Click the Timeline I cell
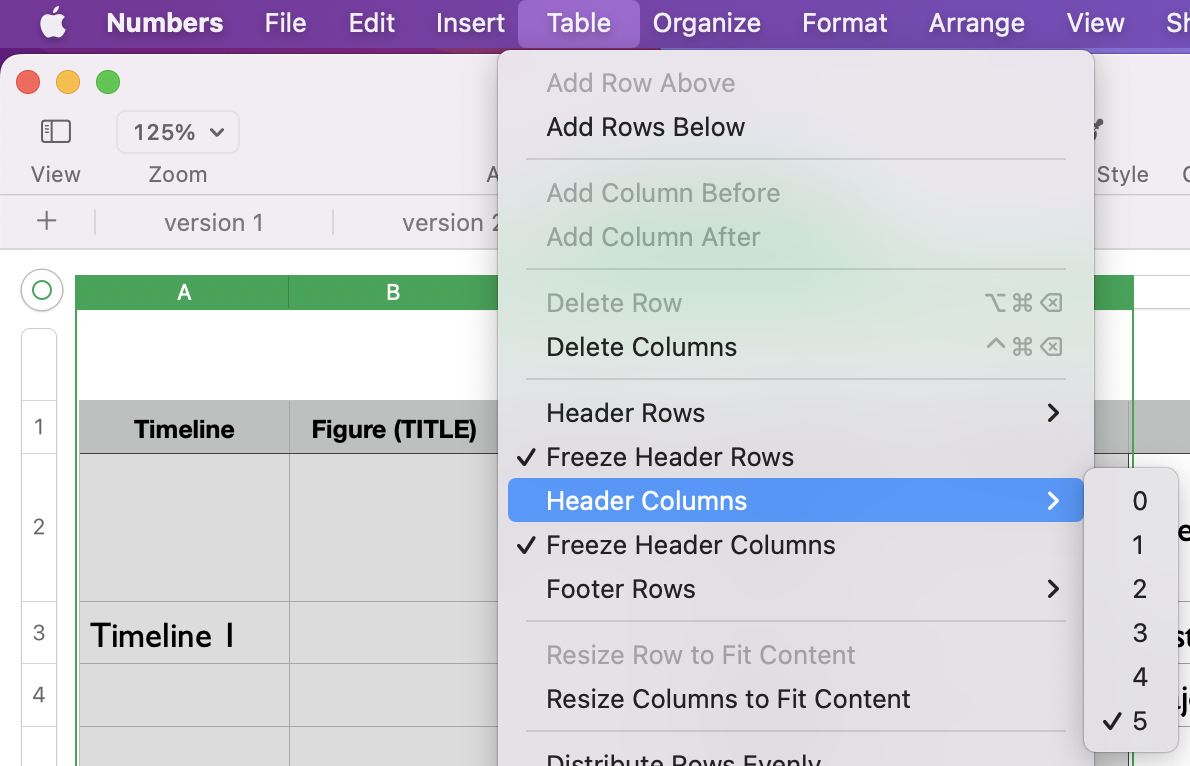The image size is (1190, 766). (x=184, y=635)
